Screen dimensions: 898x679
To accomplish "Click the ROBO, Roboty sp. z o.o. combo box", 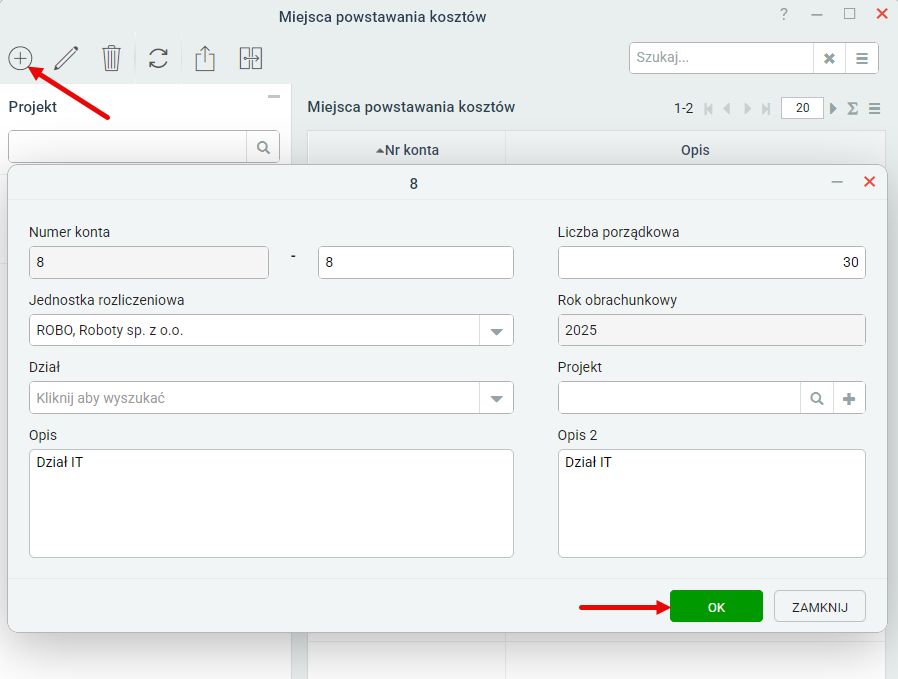I will click(254, 330).
